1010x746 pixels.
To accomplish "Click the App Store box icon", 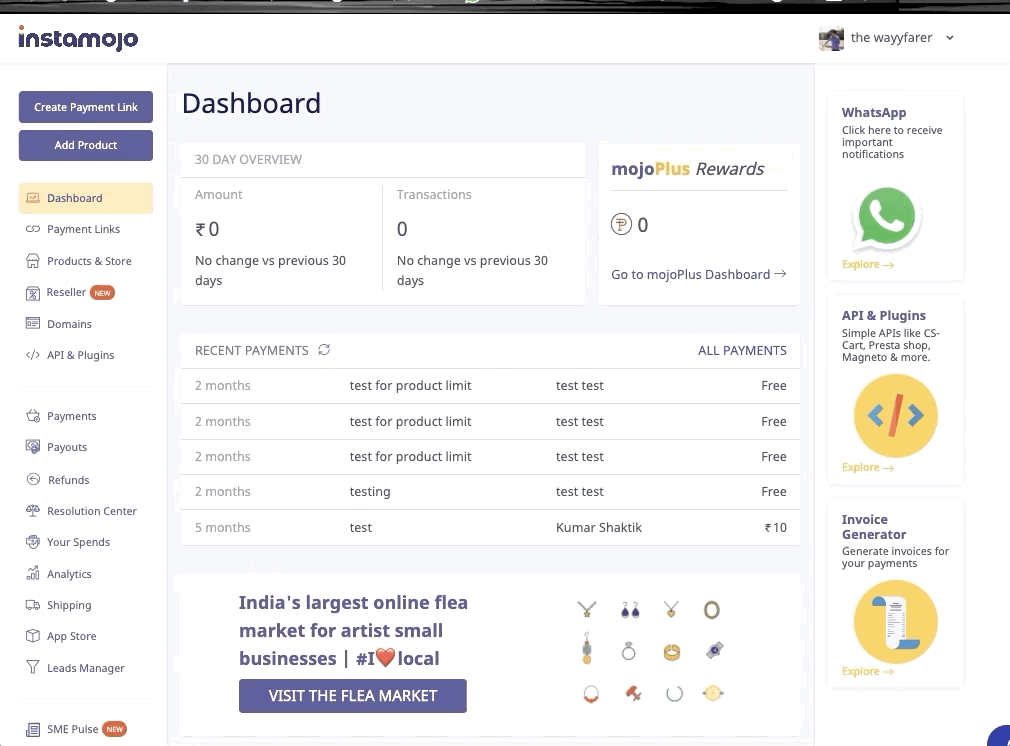I will click(33, 636).
